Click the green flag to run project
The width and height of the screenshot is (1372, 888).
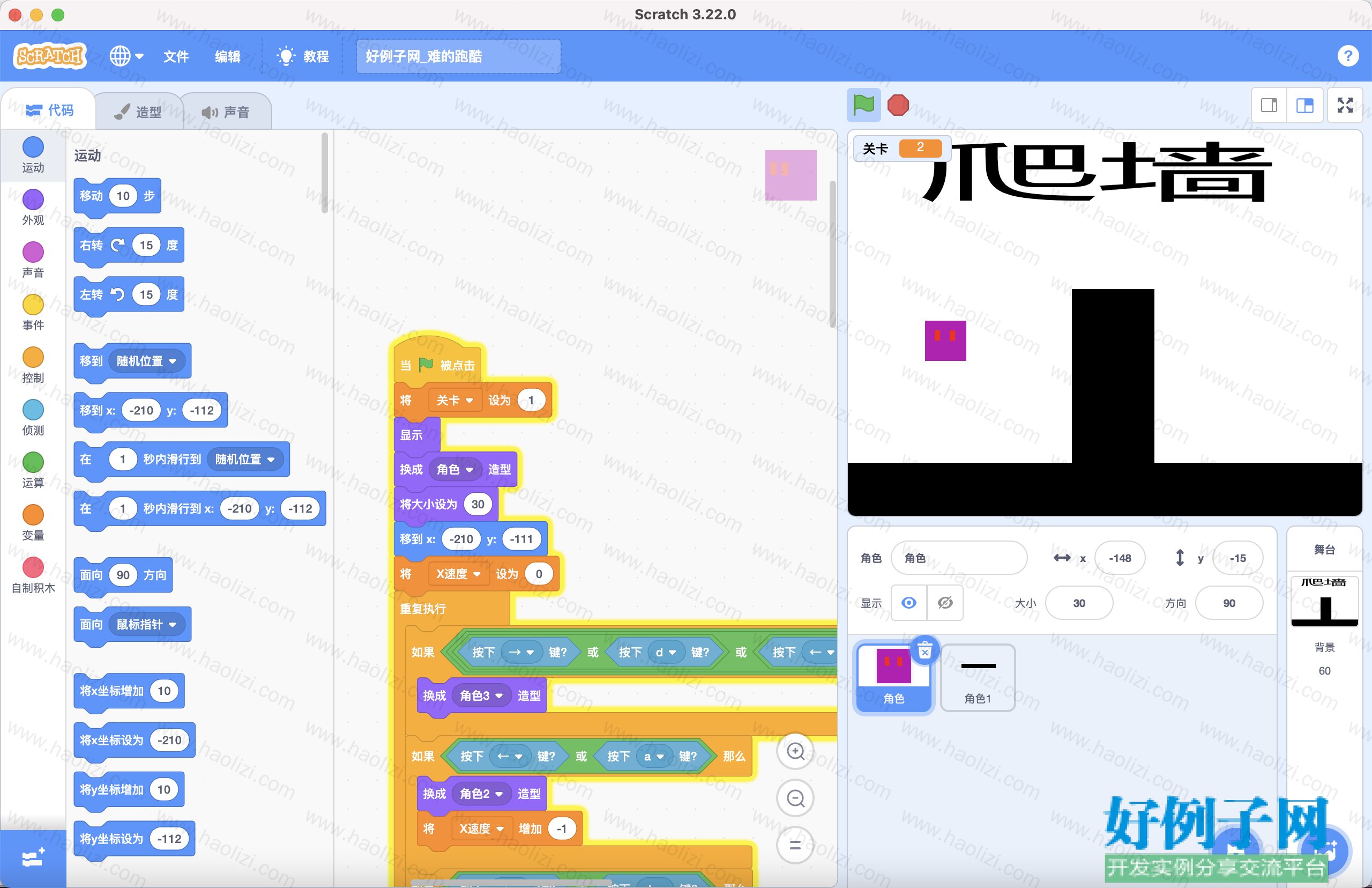(863, 105)
